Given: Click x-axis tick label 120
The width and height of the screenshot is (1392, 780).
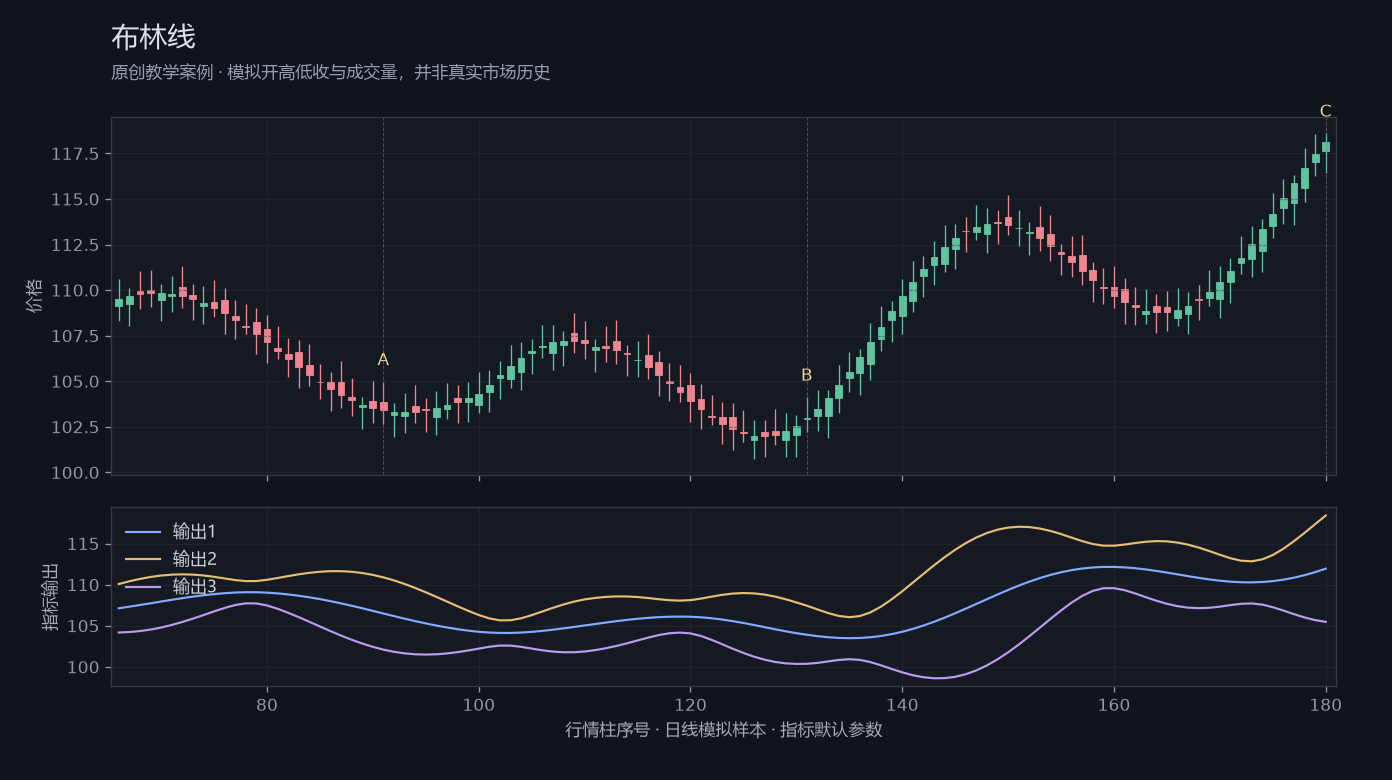Looking at the screenshot, I should point(690,704).
